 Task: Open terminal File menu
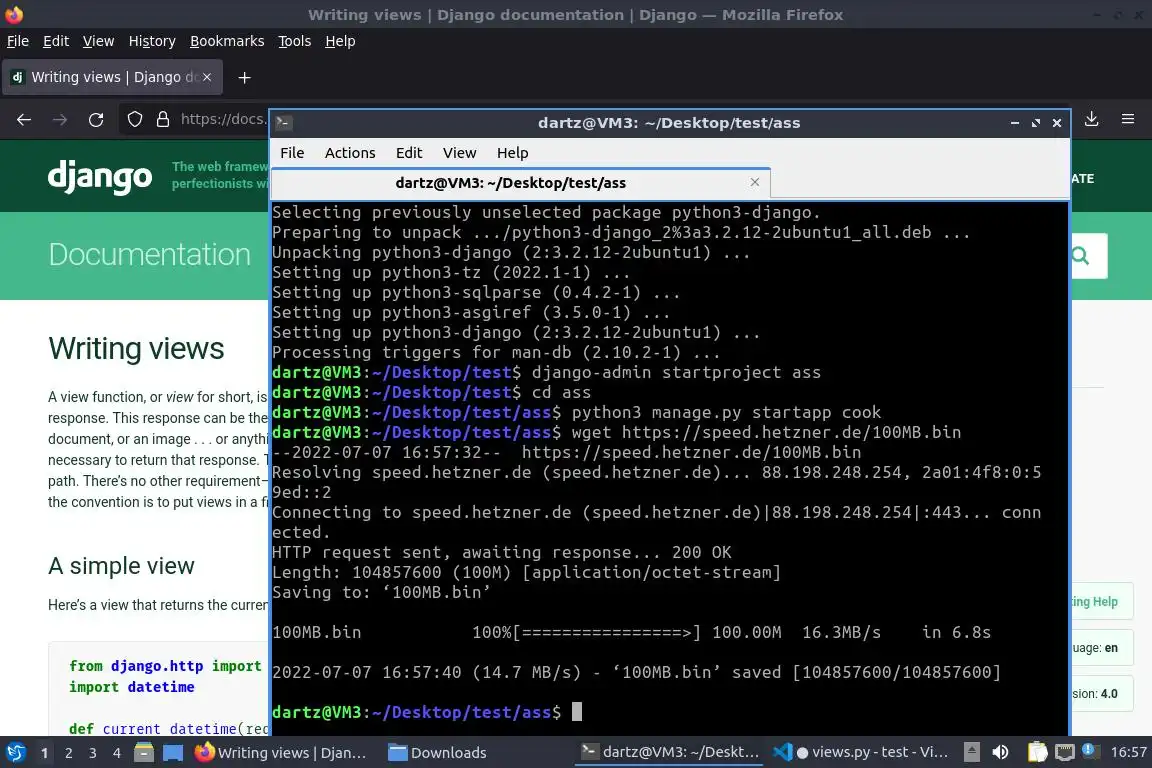(292, 153)
